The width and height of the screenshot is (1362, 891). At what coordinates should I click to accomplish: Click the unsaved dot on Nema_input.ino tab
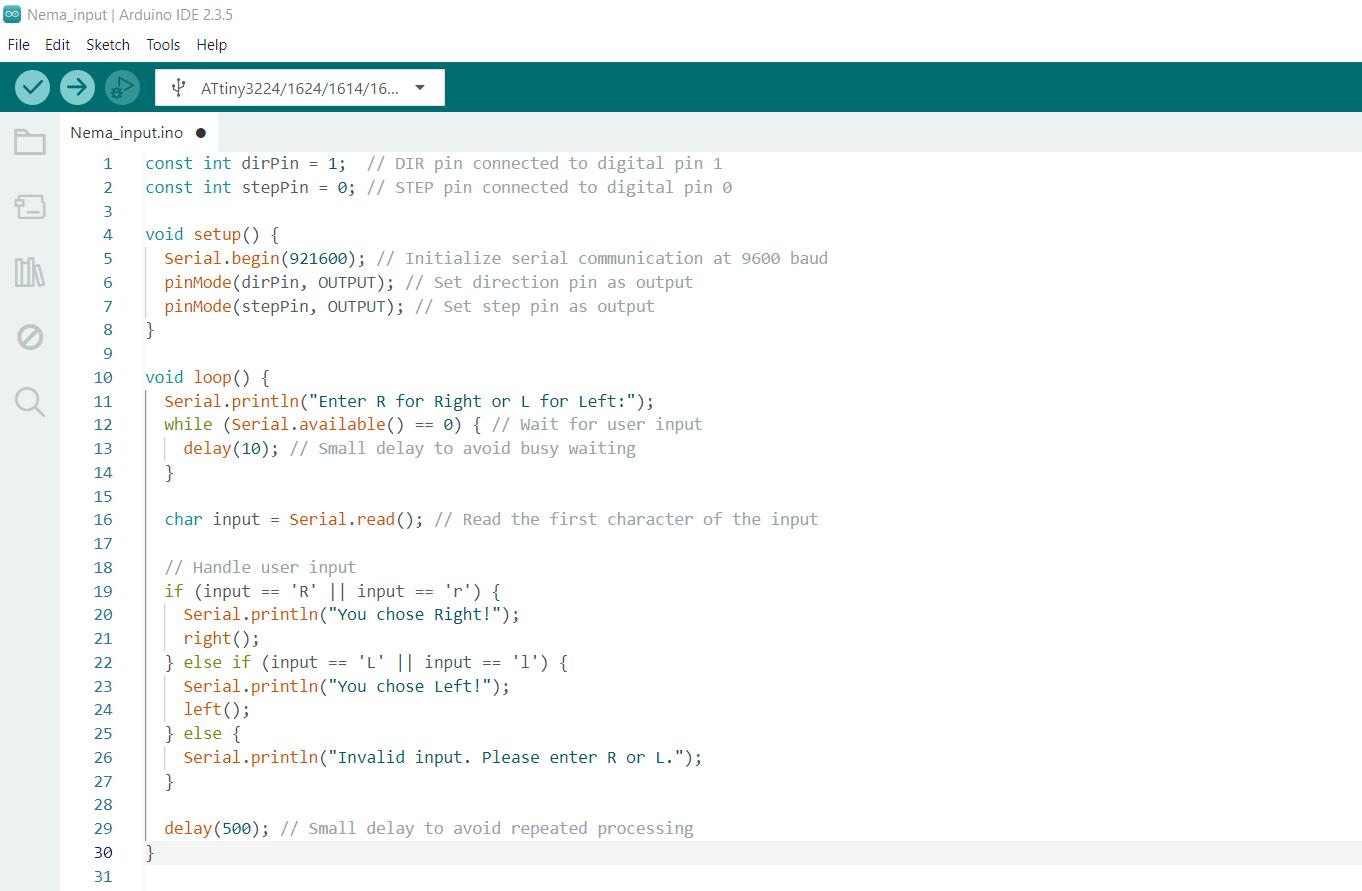pyautogui.click(x=201, y=133)
